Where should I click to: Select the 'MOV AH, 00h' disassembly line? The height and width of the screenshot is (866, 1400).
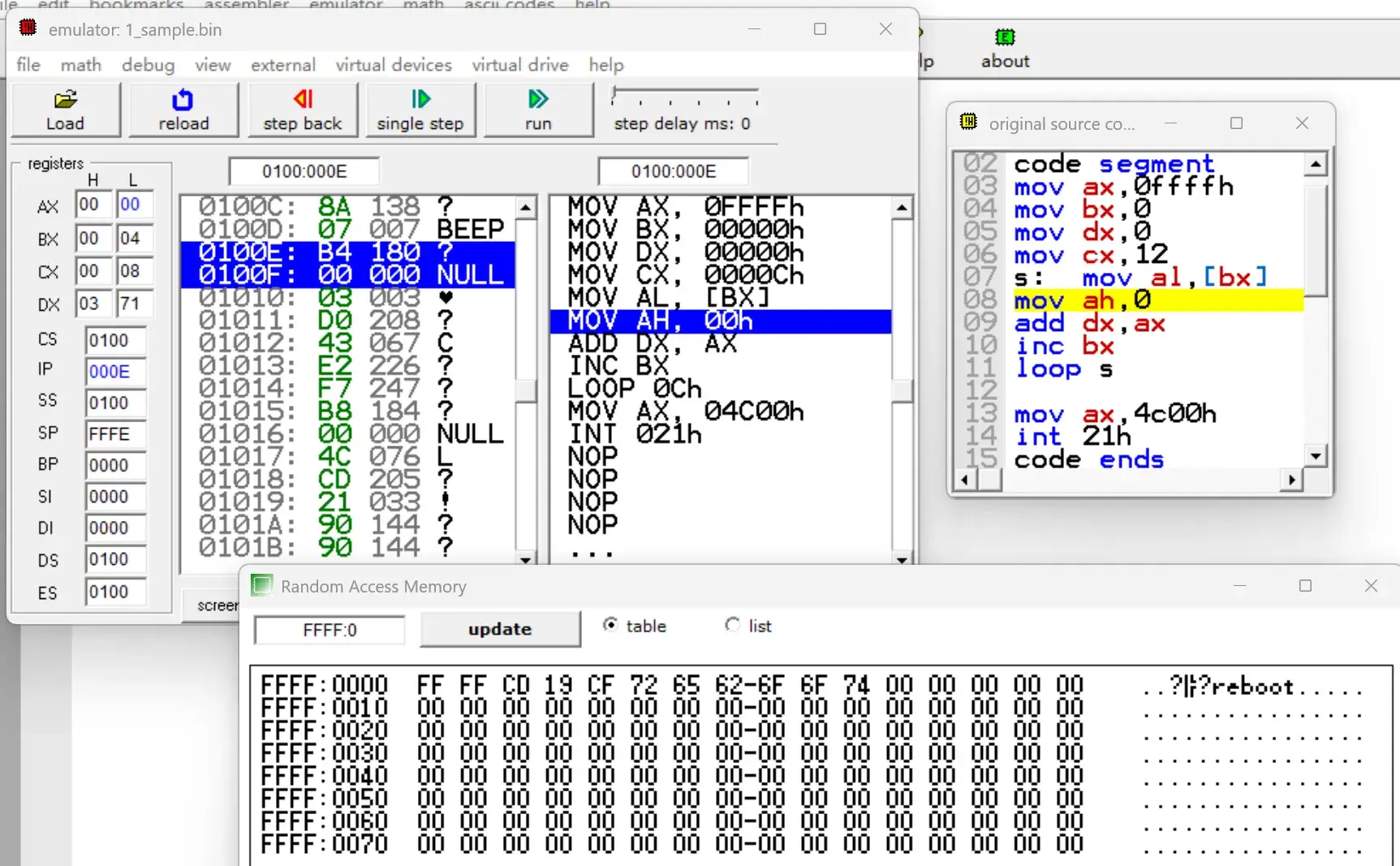(x=720, y=321)
